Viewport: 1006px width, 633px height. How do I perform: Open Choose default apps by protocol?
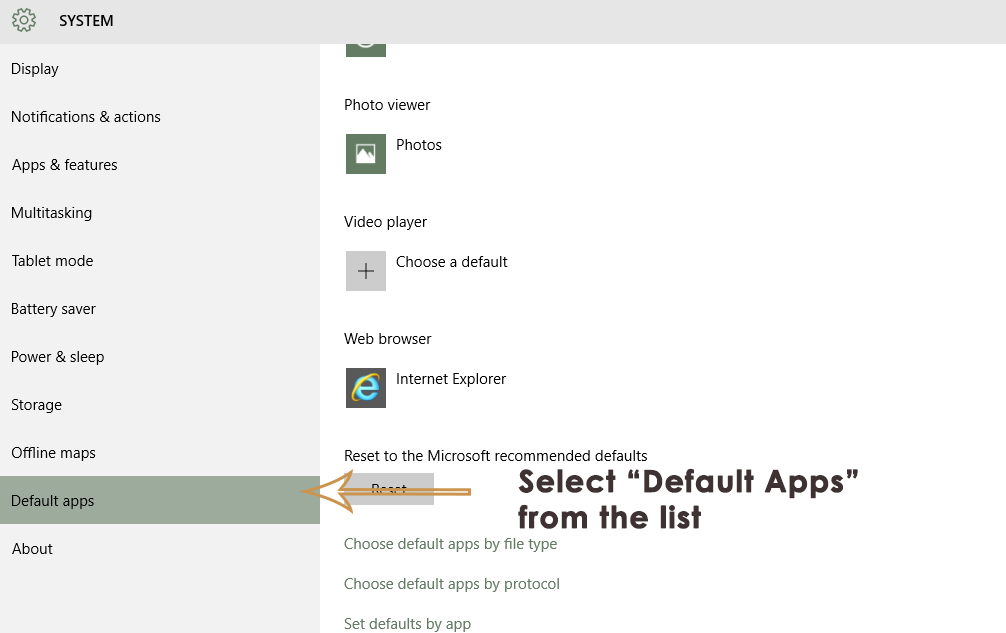(x=451, y=583)
